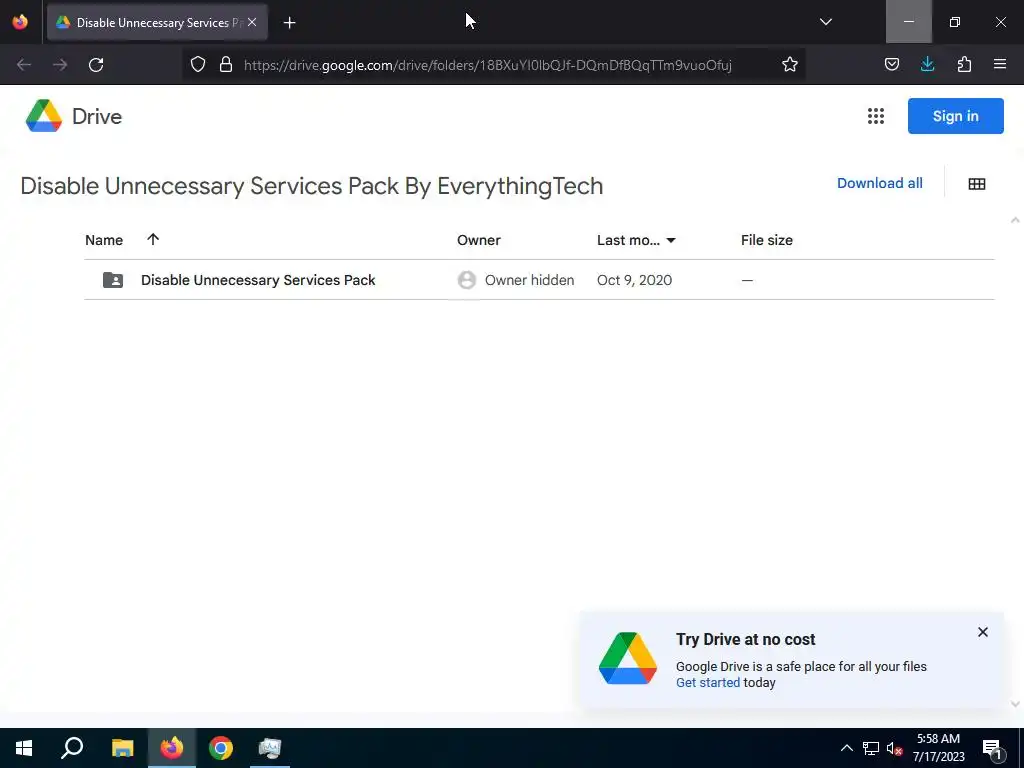Click the Oct 9, 2020 date cell

click(x=634, y=280)
